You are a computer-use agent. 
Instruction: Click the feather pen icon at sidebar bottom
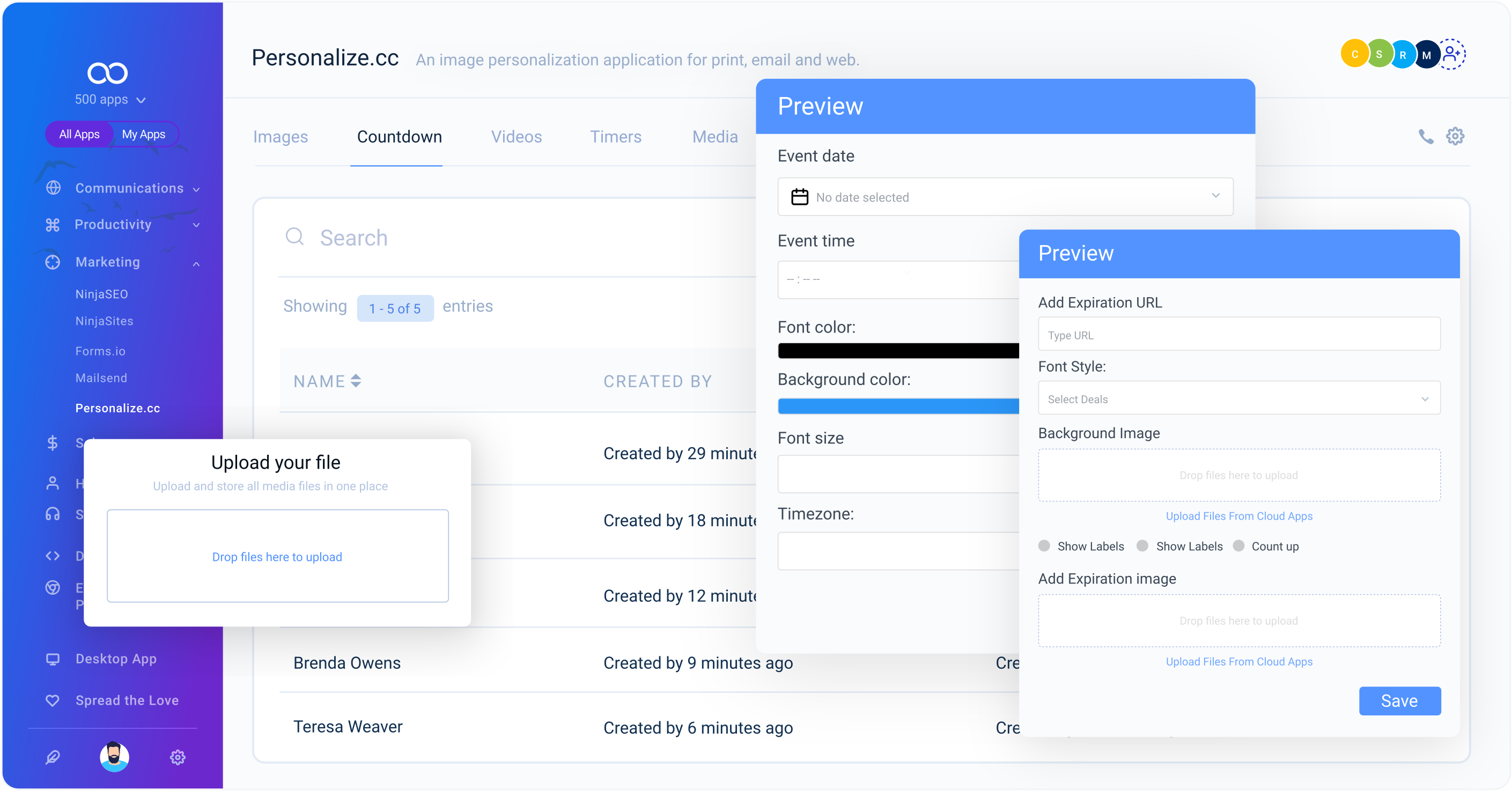pyautogui.click(x=52, y=757)
